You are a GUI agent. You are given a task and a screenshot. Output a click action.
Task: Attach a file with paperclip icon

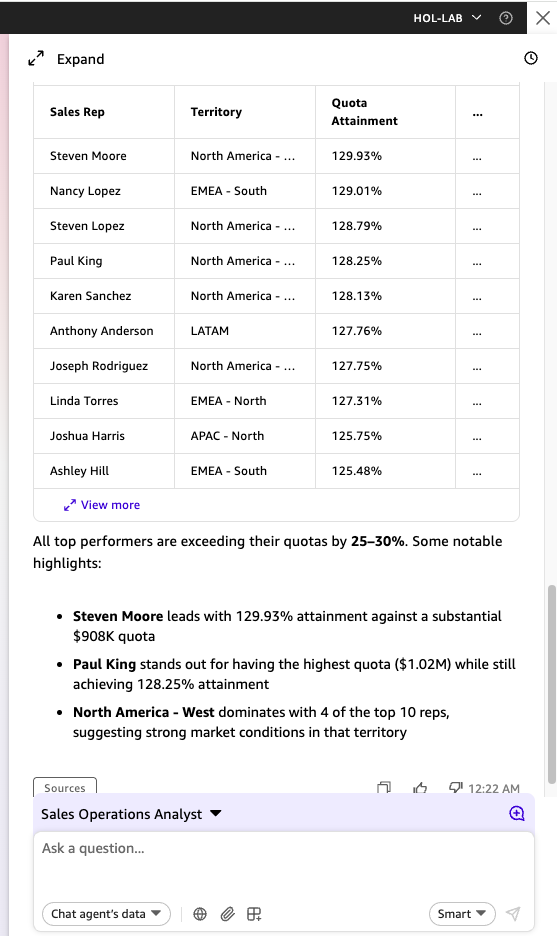pyautogui.click(x=227, y=914)
